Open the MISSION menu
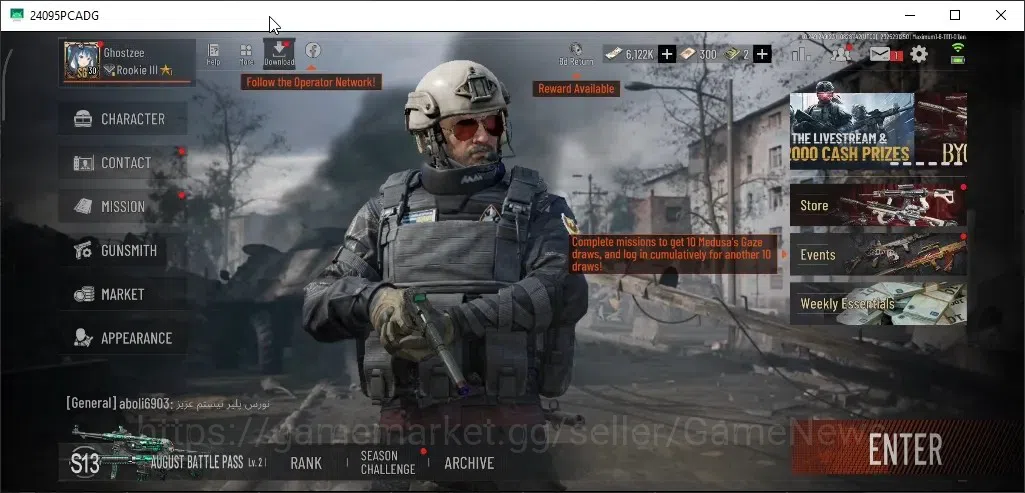Screen dimensions: 1025x493 click(x=123, y=207)
